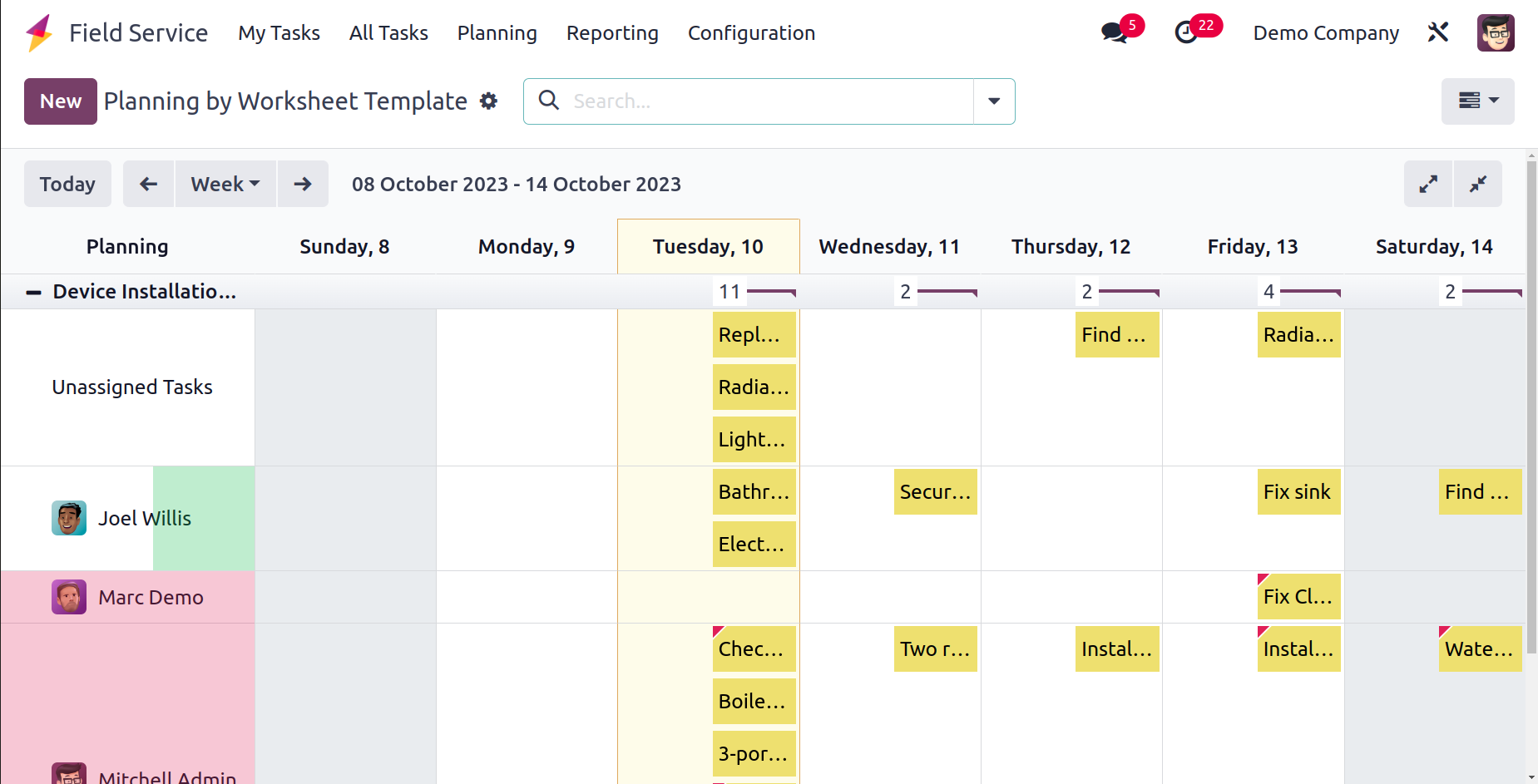The width and height of the screenshot is (1538, 784).
Task: Open the Week scale dropdown
Action: (225, 184)
